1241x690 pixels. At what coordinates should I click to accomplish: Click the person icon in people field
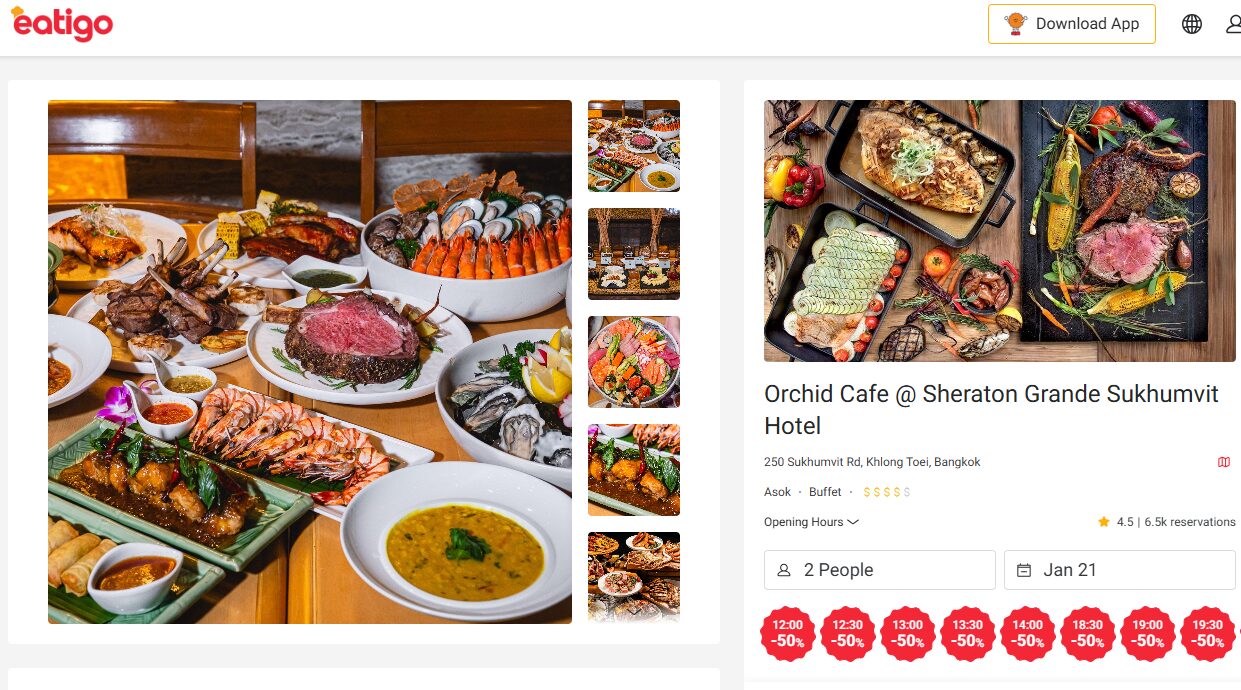784,570
